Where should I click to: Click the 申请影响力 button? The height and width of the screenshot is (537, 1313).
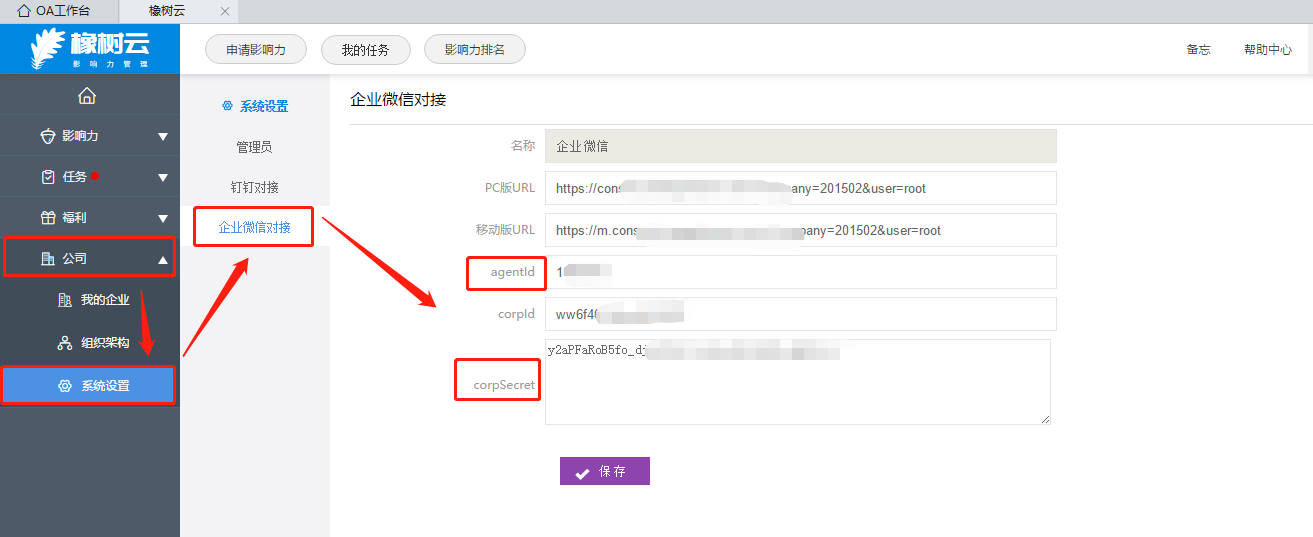click(x=256, y=49)
